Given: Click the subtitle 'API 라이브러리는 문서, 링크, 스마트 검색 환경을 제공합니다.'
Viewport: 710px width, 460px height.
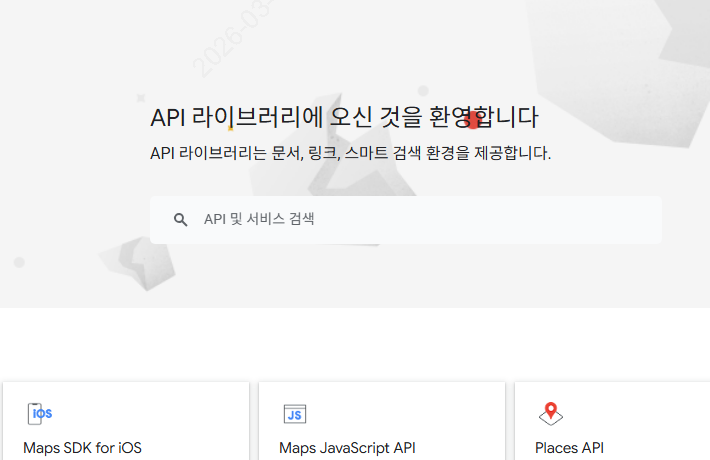Looking at the screenshot, I should tap(350, 153).
